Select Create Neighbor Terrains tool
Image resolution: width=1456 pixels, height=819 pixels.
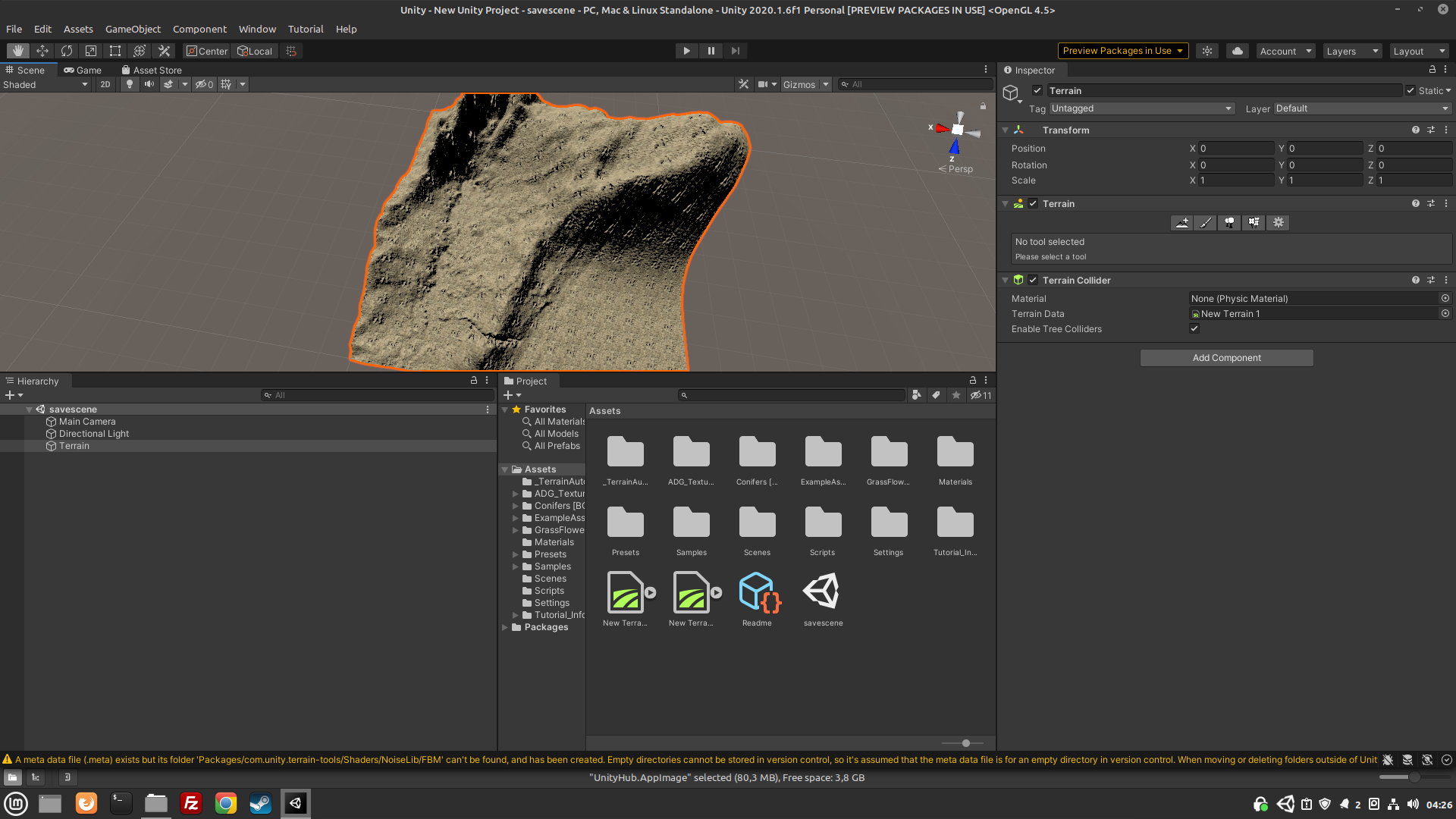pyautogui.click(x=1182, y=222)
